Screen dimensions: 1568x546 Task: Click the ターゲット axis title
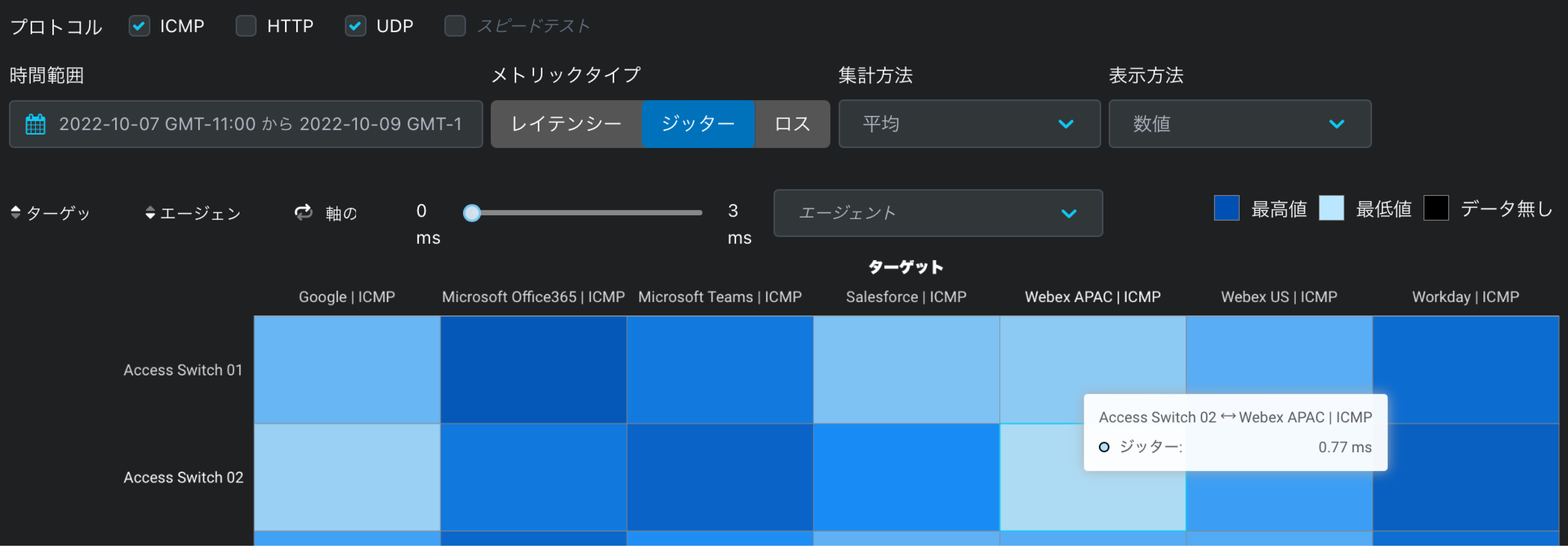906,267
